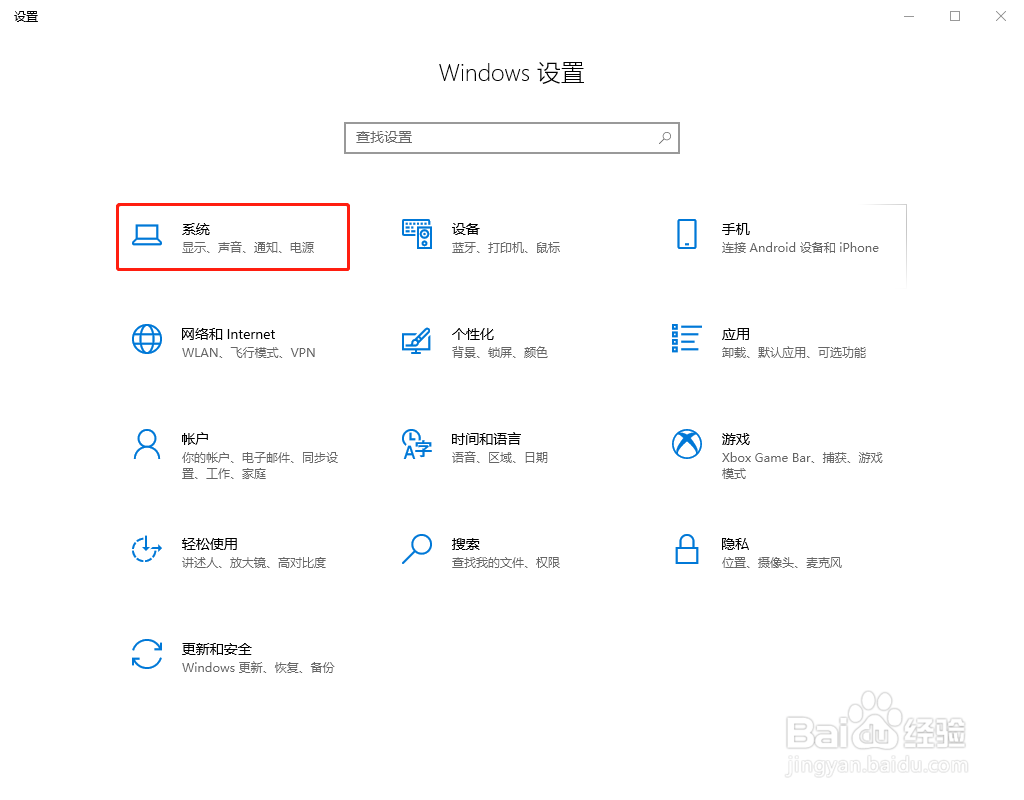Open the 游戏 settings title
The height and width of the screenshot is (800, 1024).
tap(735, 439)
